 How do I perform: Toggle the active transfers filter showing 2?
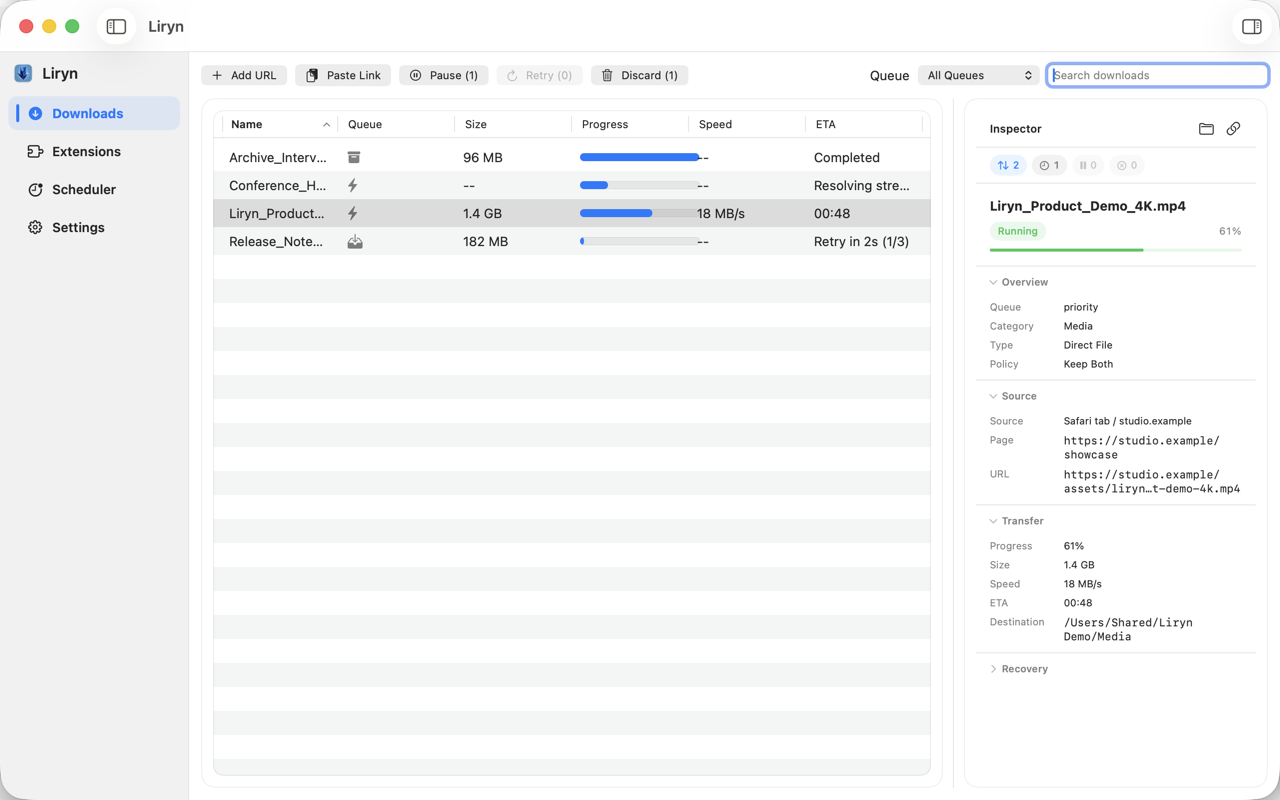coord(1008,165)
